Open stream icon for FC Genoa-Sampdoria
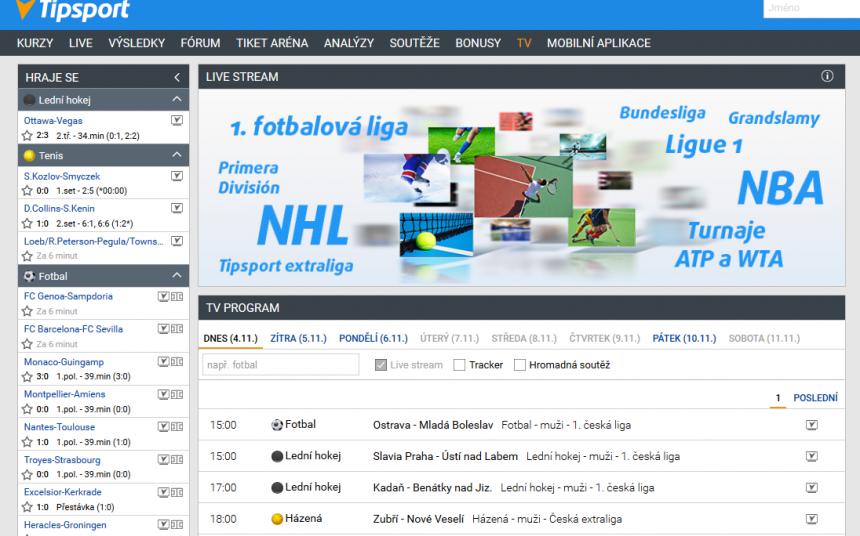This screenshot has width=860, height=536. 163,296
